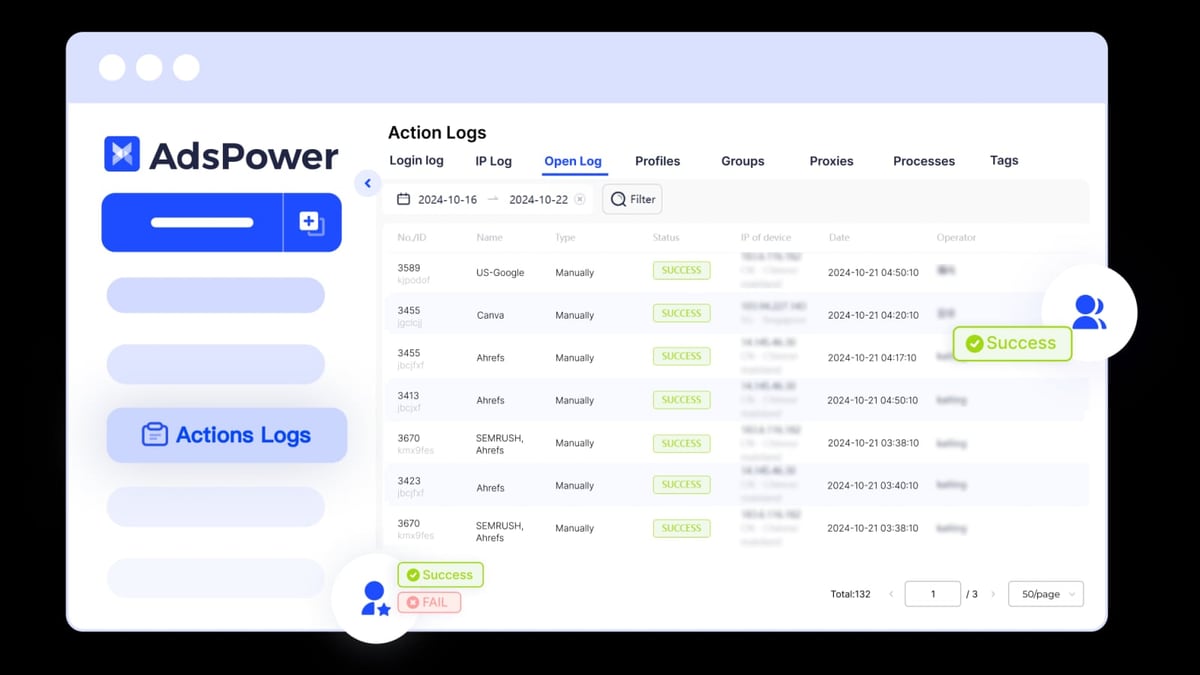Viewport: 1200px width, 675px height.
Task: Click the IP of device column header
Action: tap(765, 238)
